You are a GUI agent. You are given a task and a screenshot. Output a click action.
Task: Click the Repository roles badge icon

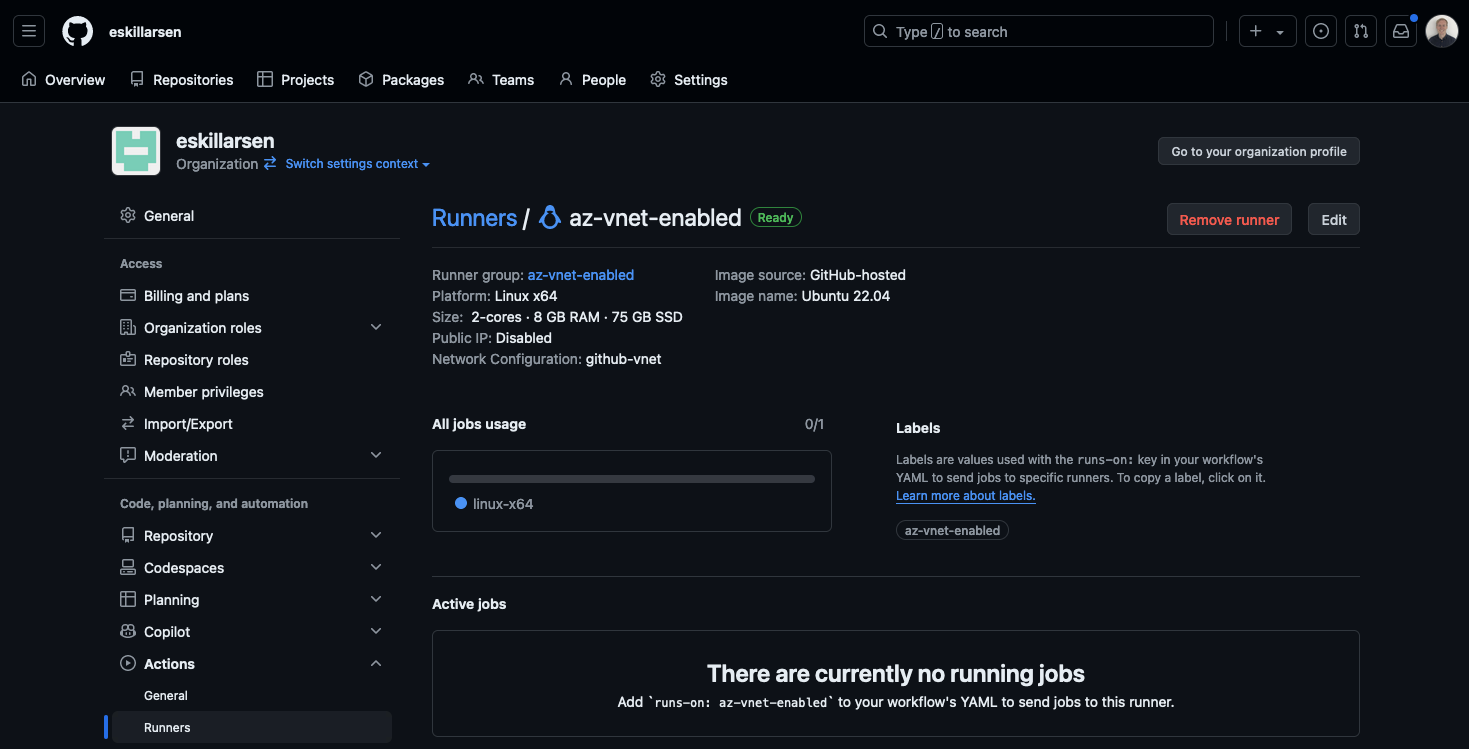click(x=128, y=359)
